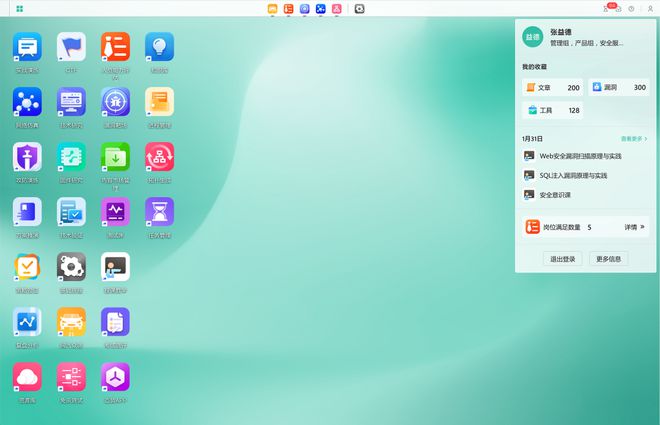Open the pink org-chart-refresh desktop app
Image resolution: width=660 pixels, height=425 pixels.
point(160,157)
